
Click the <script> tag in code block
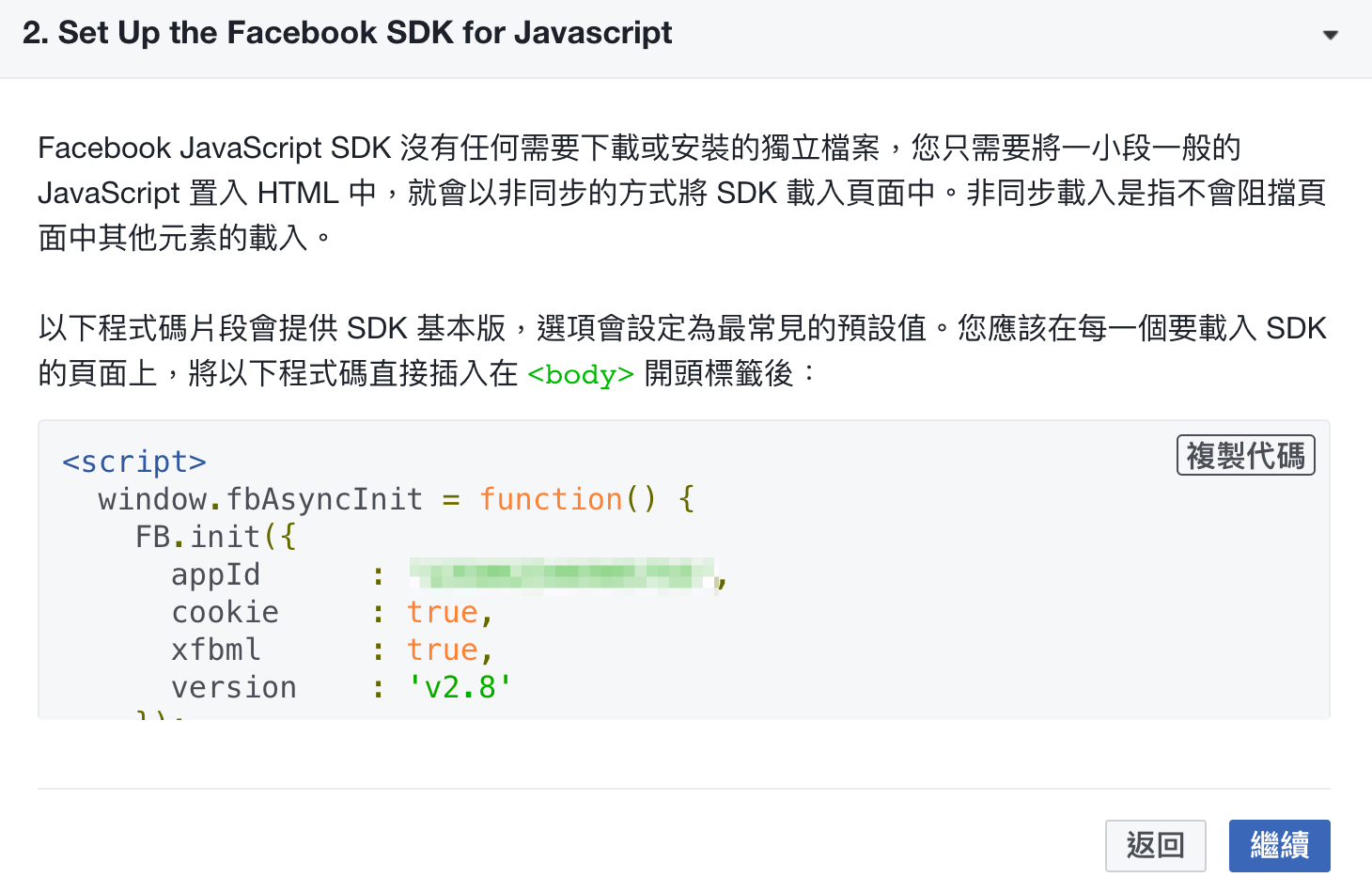134,462
